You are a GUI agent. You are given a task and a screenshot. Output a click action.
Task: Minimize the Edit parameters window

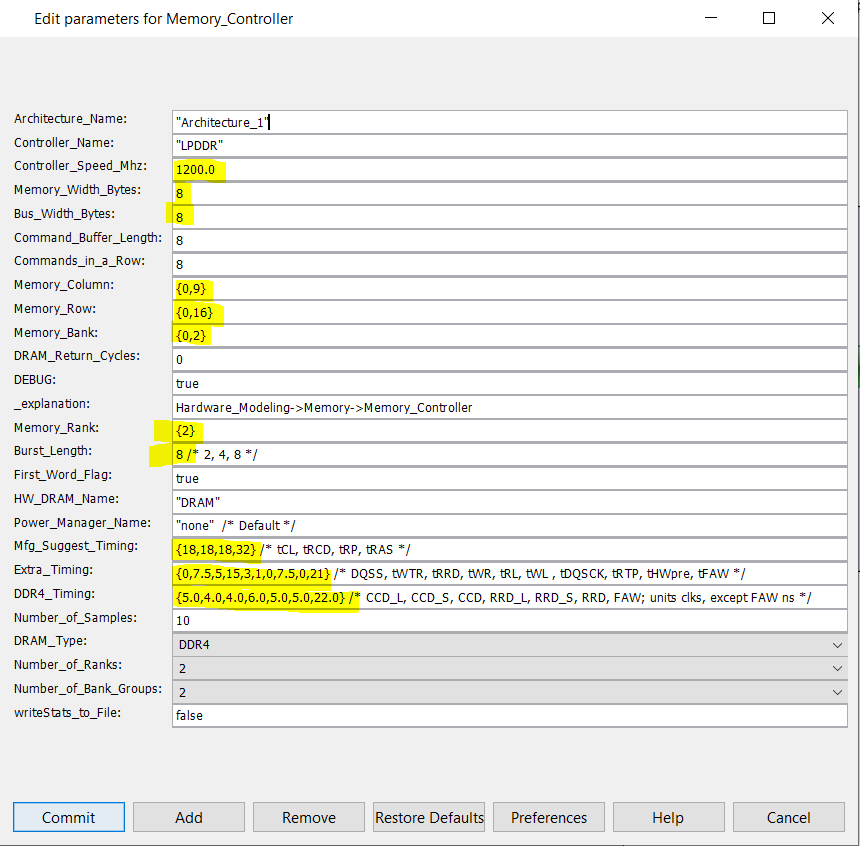(711, 18)
